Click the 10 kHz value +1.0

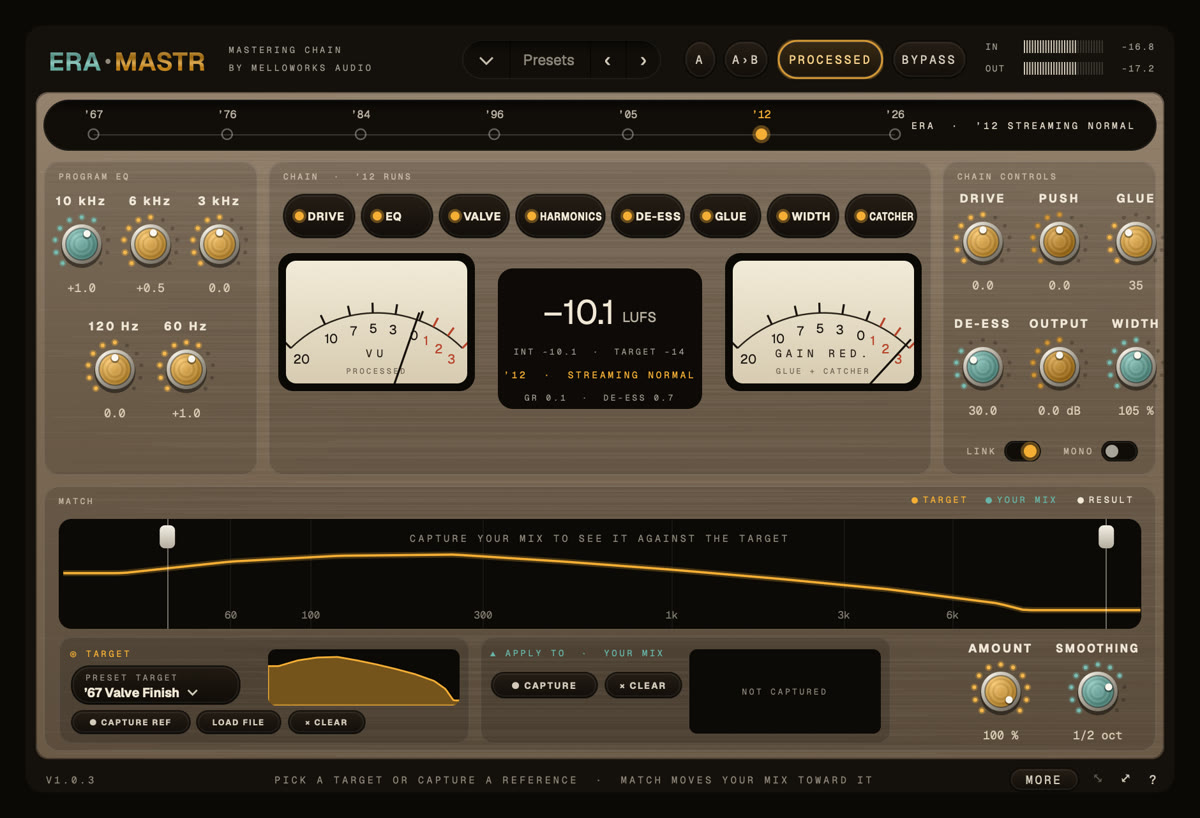click(x=81, y=288)
